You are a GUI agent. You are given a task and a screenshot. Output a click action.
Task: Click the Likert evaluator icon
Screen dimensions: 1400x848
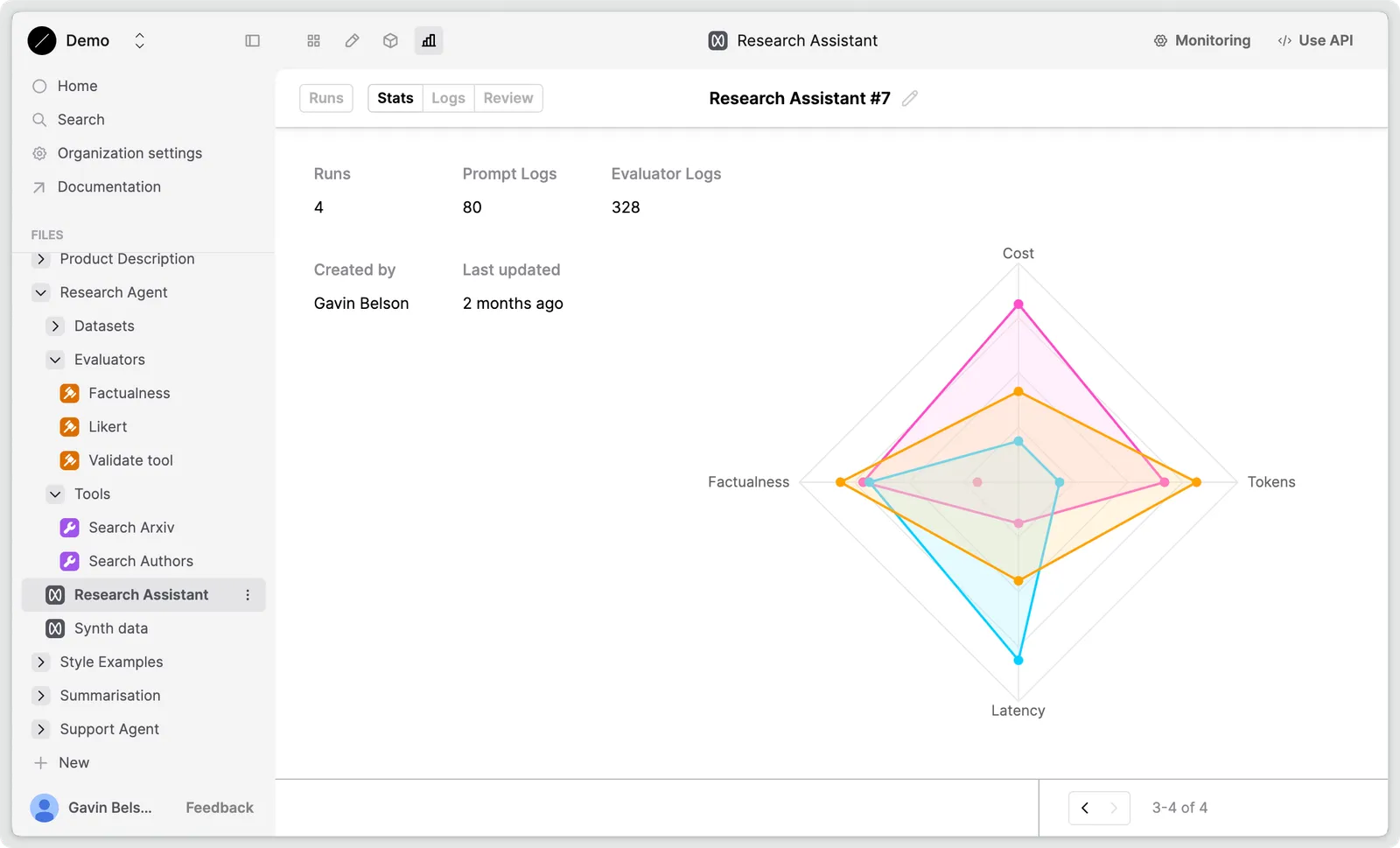69,427
